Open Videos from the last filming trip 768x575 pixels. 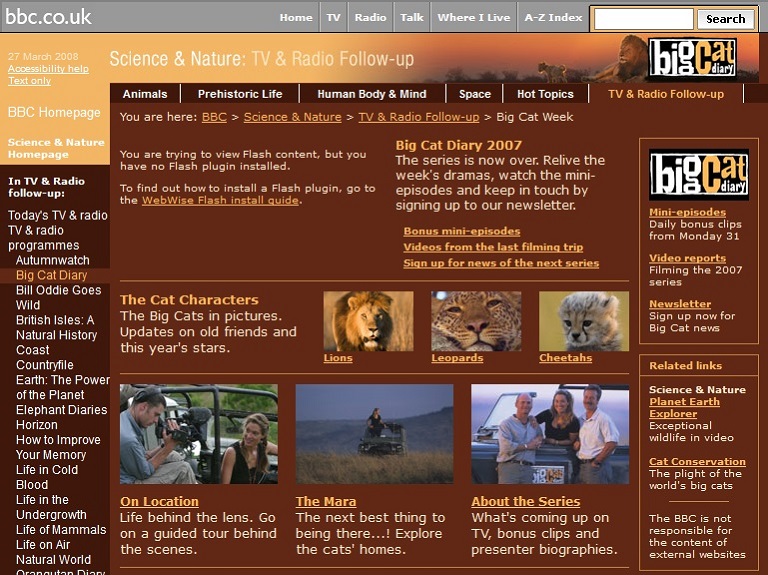pyautogui.click(x=493, y=247)
